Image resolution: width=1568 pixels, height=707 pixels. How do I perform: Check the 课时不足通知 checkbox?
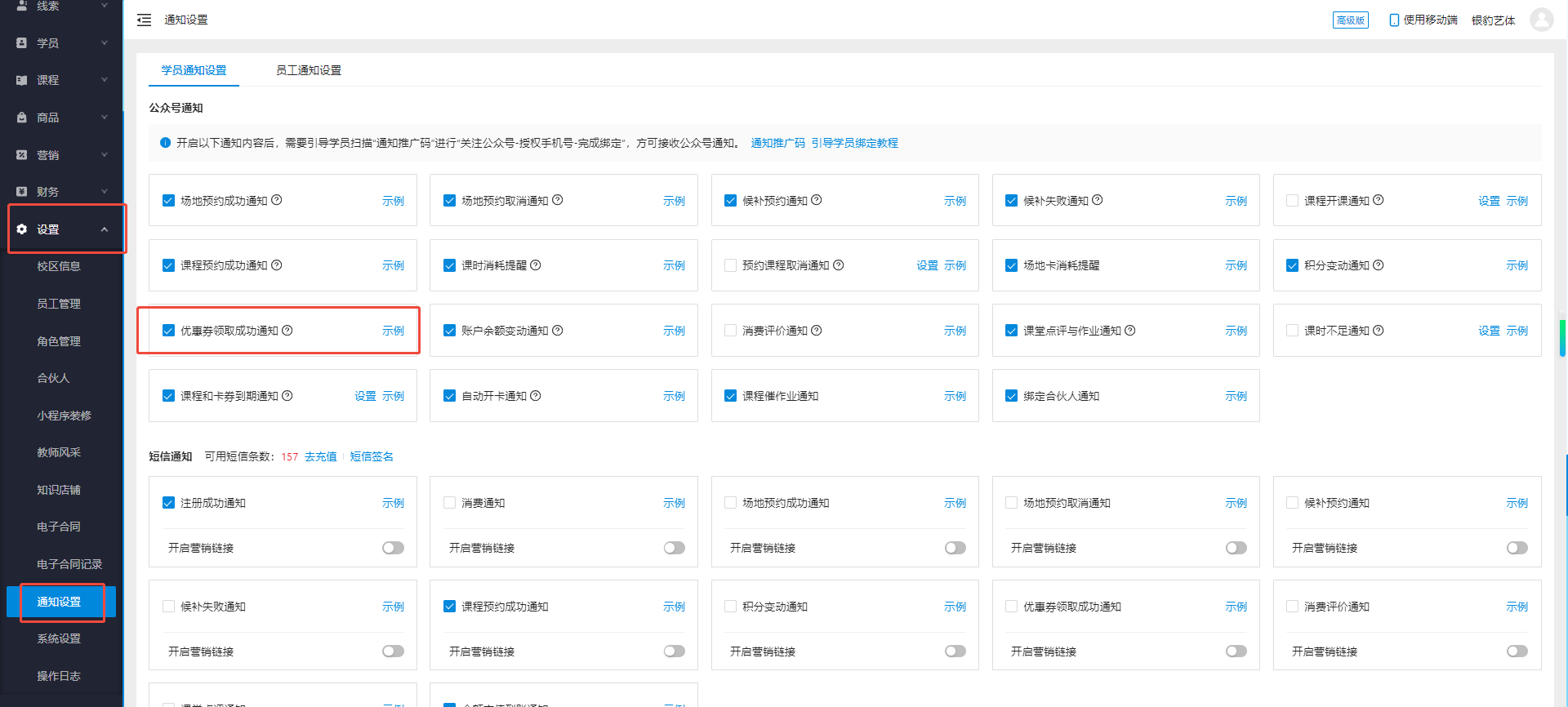pyautogui.click(x=1292, y=331)
